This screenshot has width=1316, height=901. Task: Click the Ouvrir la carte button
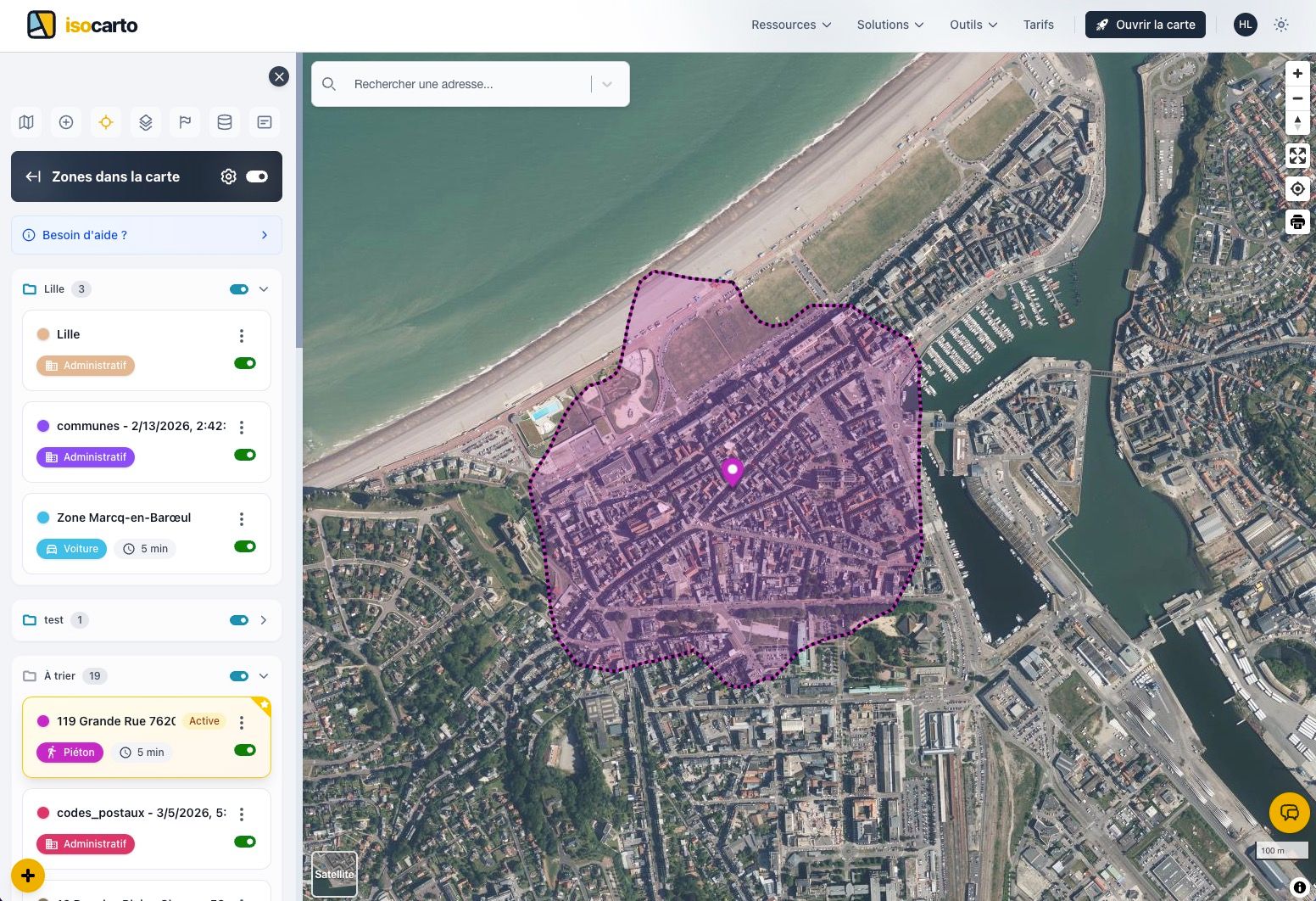tap(1145, 25)
